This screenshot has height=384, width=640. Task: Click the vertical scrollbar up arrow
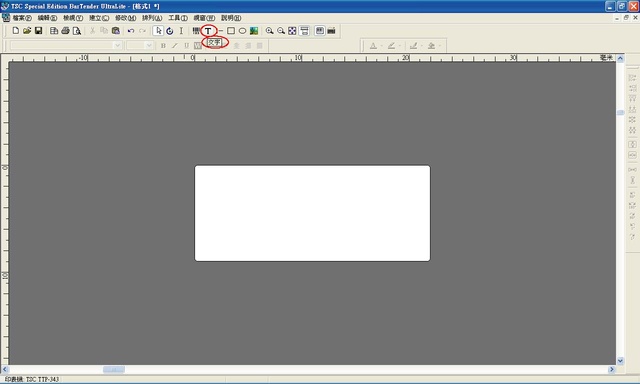620,58
